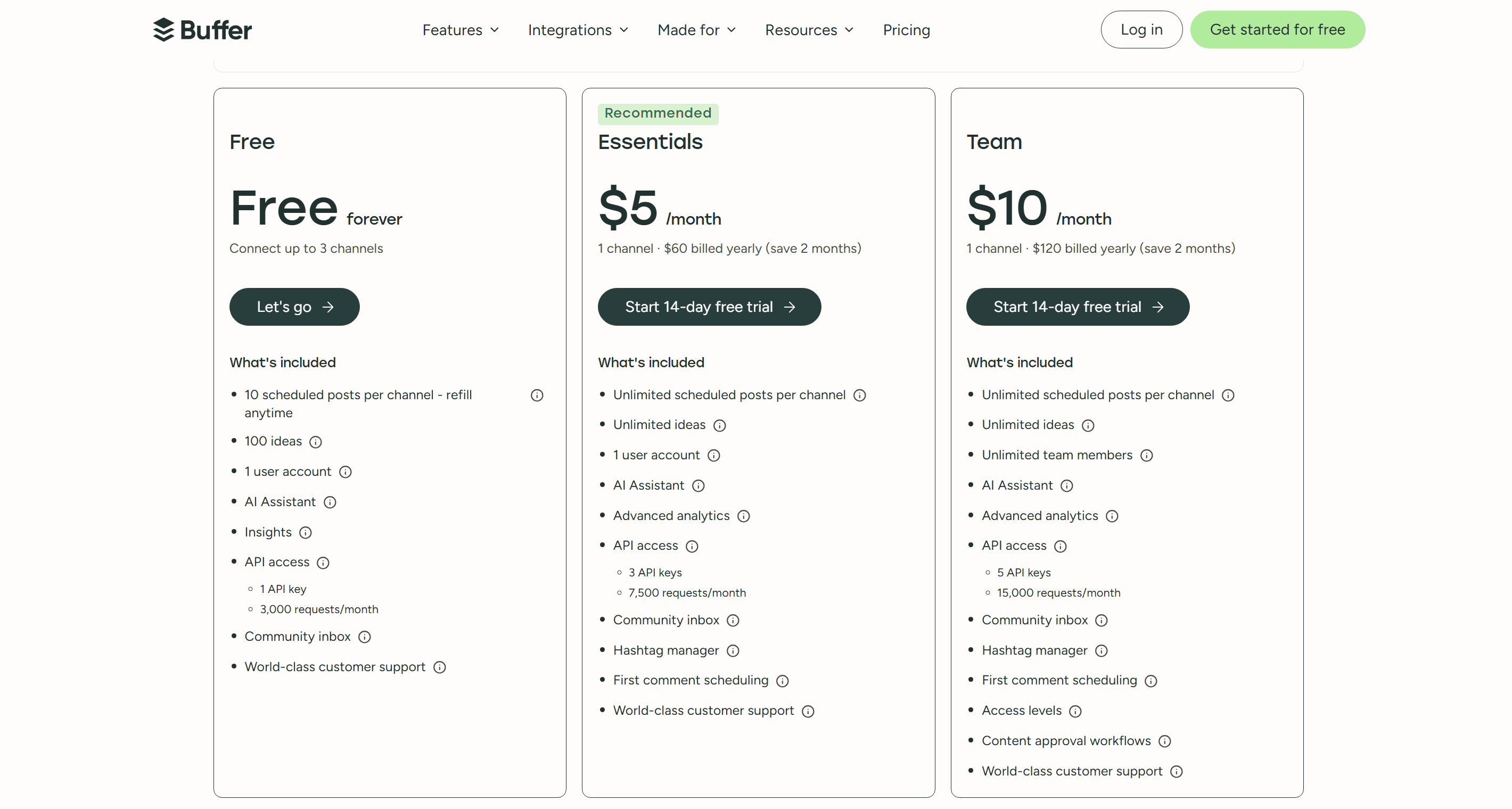Show info for Essentials Hashtag manager

(733, 650)
